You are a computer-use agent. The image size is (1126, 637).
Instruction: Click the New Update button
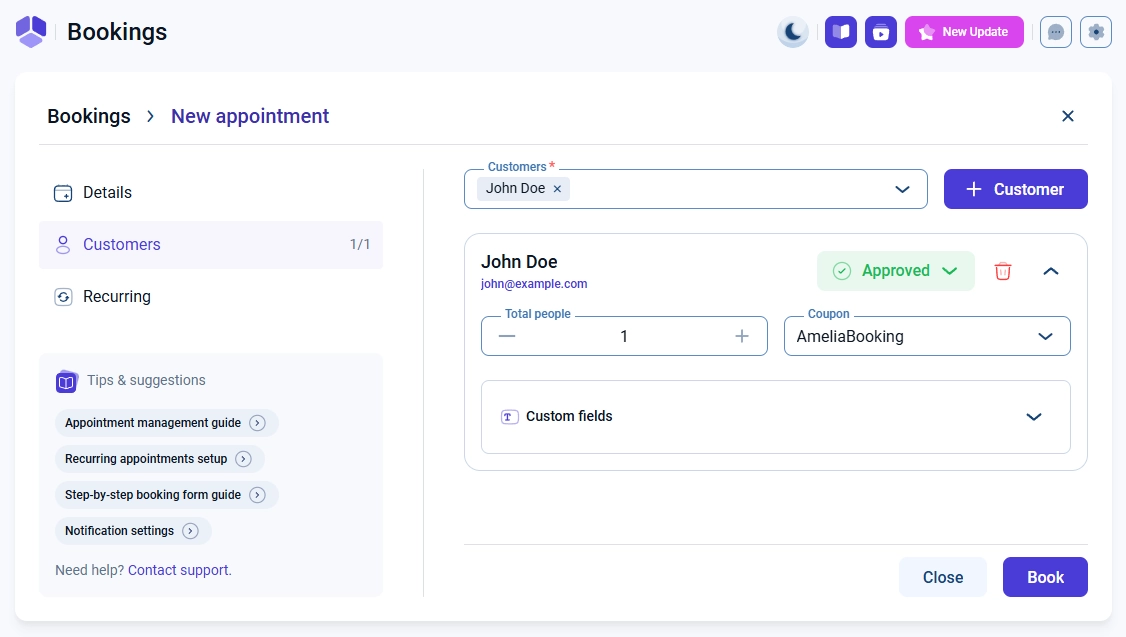[x=964, y=32]
